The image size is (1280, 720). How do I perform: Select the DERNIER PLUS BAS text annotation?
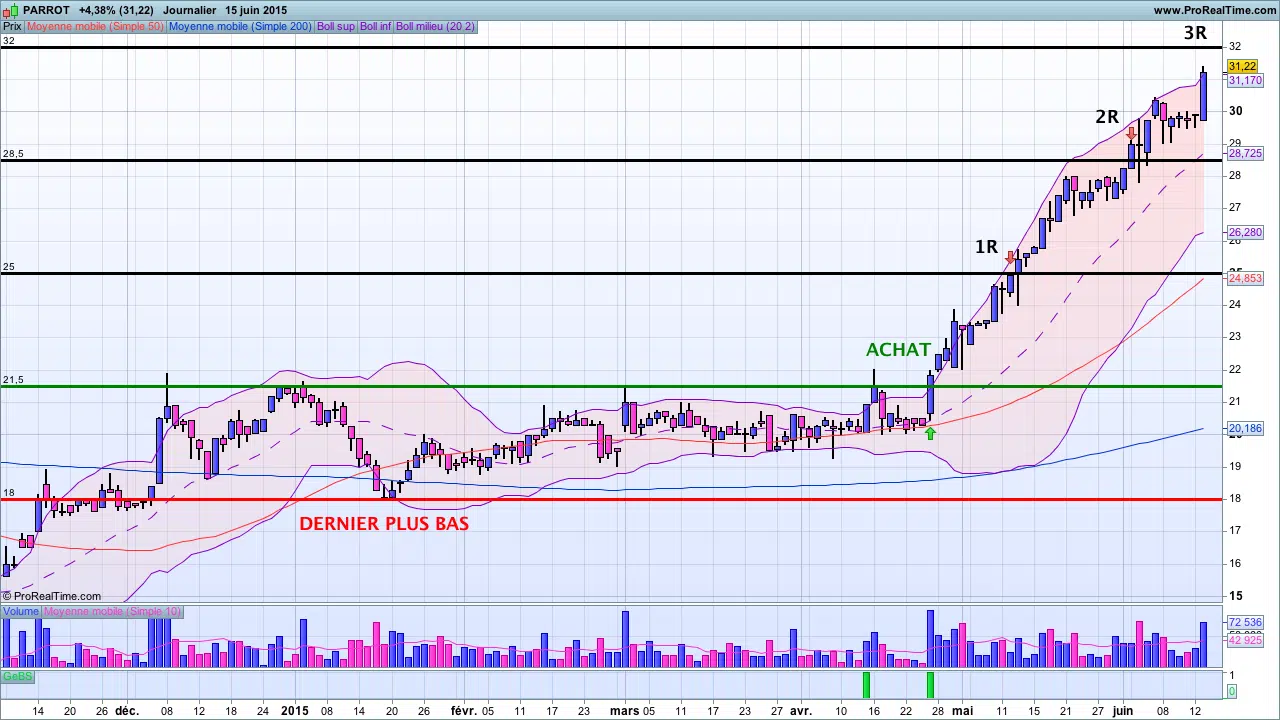coord(384,523)
